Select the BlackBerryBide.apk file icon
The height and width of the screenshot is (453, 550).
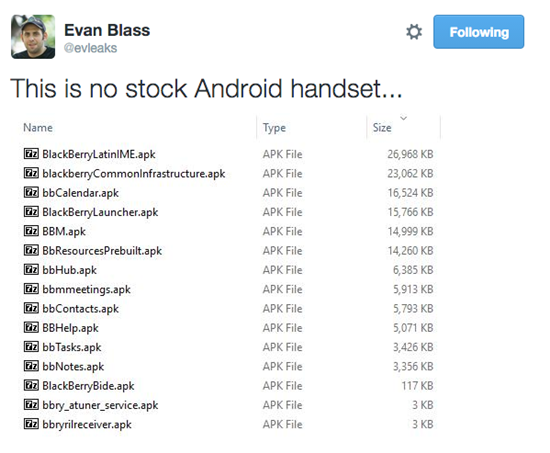[31, 385]
